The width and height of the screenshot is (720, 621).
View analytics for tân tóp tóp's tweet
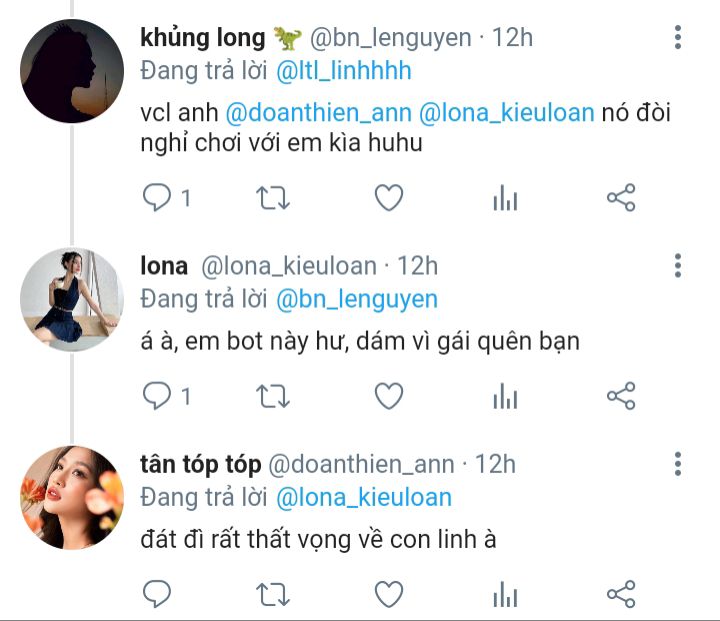[505, 594]
